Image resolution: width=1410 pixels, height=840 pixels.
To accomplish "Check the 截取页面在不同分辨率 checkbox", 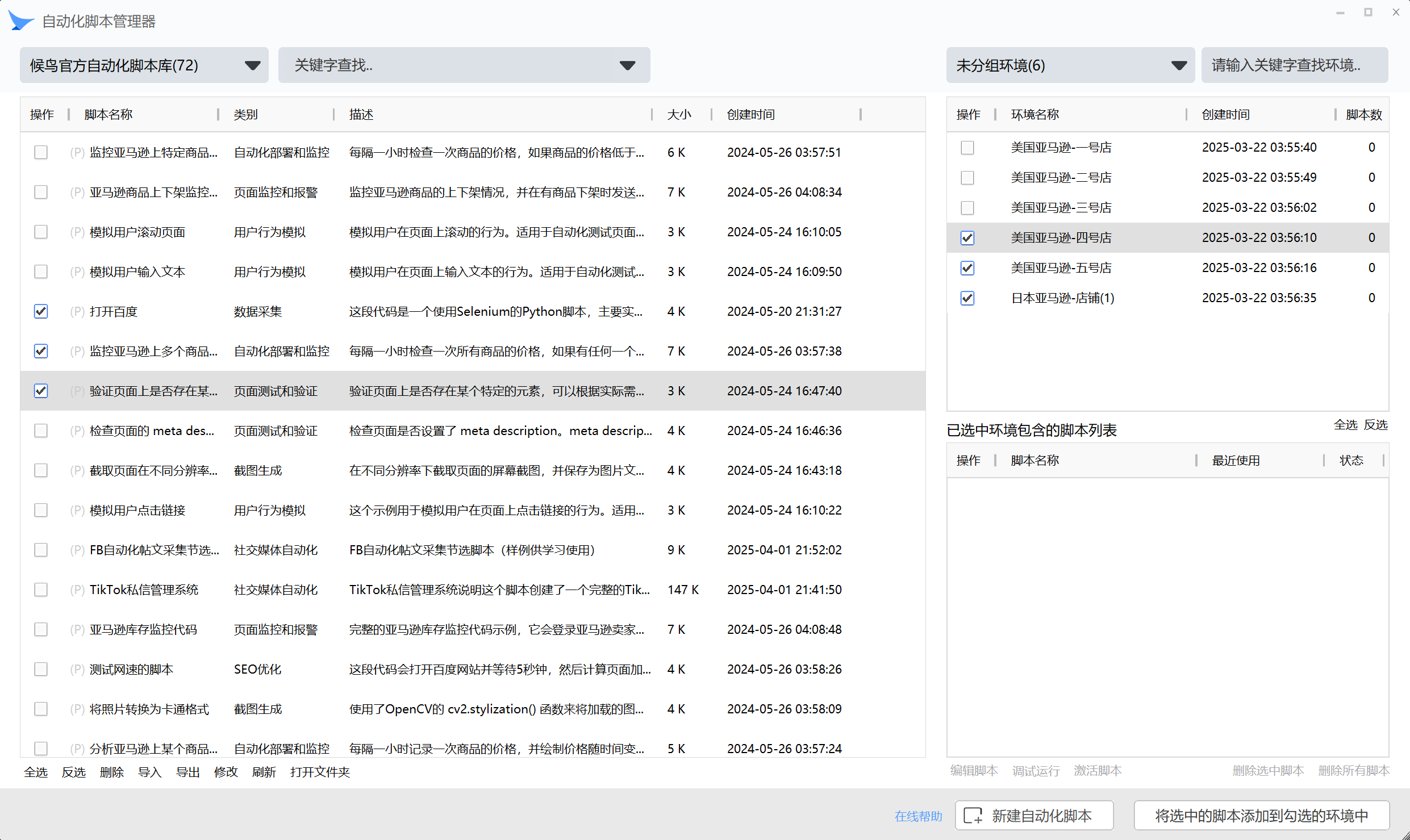I will [41, 470].
